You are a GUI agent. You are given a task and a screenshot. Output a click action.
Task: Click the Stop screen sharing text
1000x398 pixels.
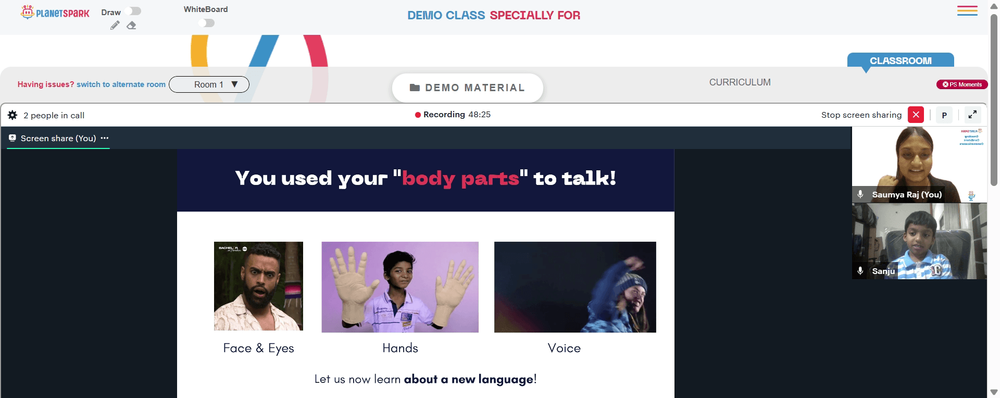pos(861,115)
